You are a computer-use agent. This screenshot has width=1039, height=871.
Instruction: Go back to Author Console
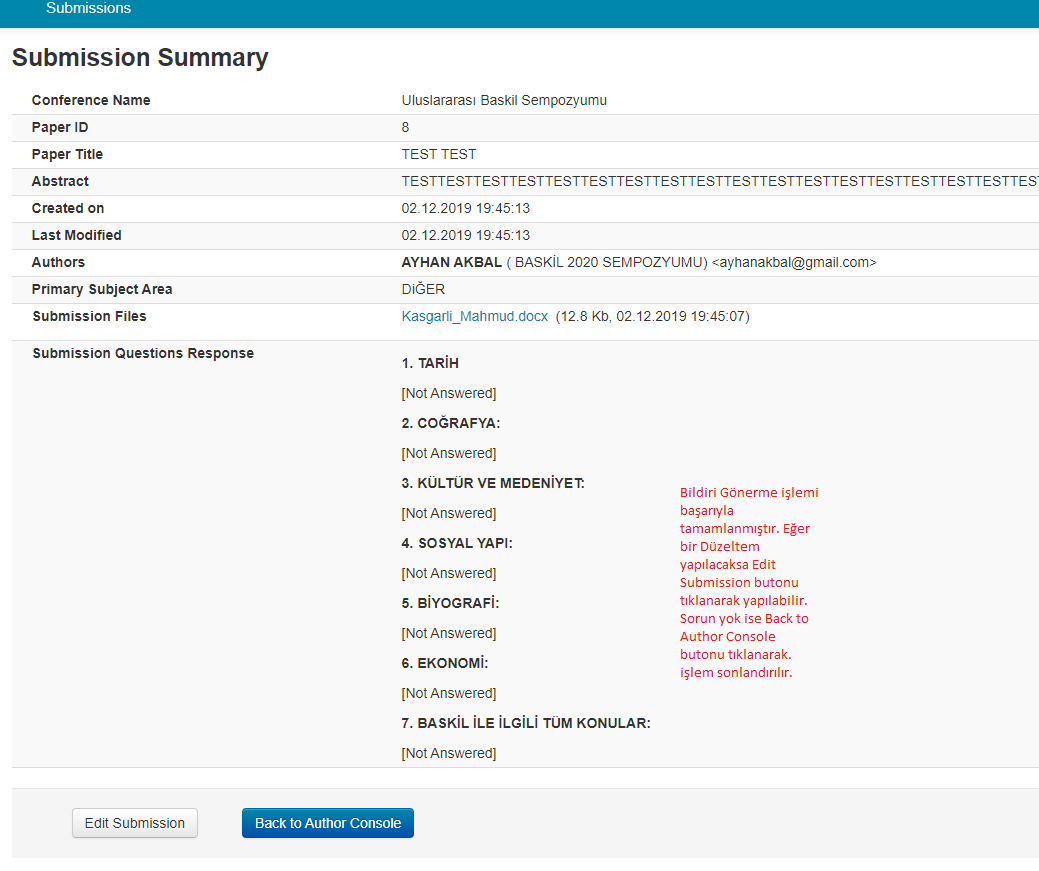(x=327, y=823)
